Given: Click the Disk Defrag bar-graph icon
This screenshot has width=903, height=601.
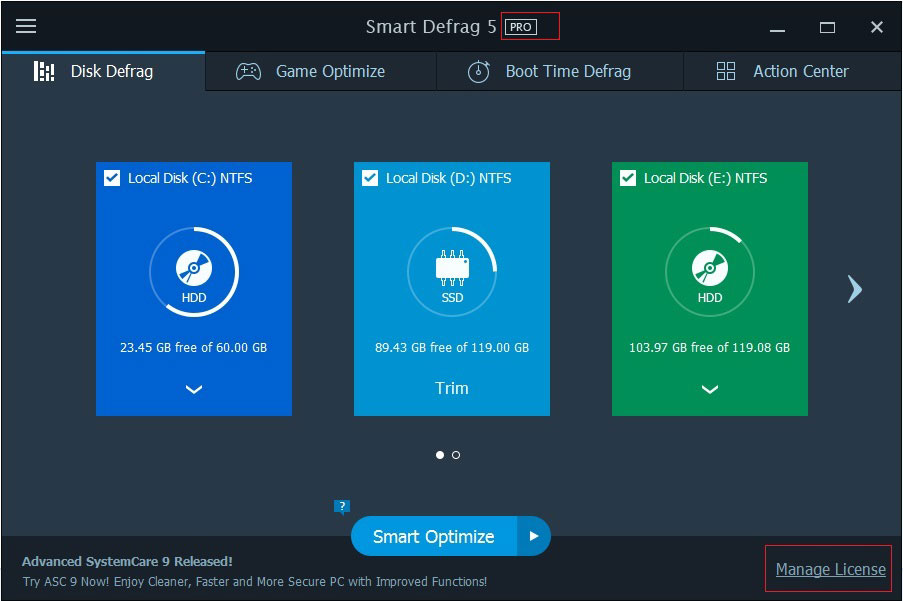Looking at the screenshot, I should click(x=44, y=71).
